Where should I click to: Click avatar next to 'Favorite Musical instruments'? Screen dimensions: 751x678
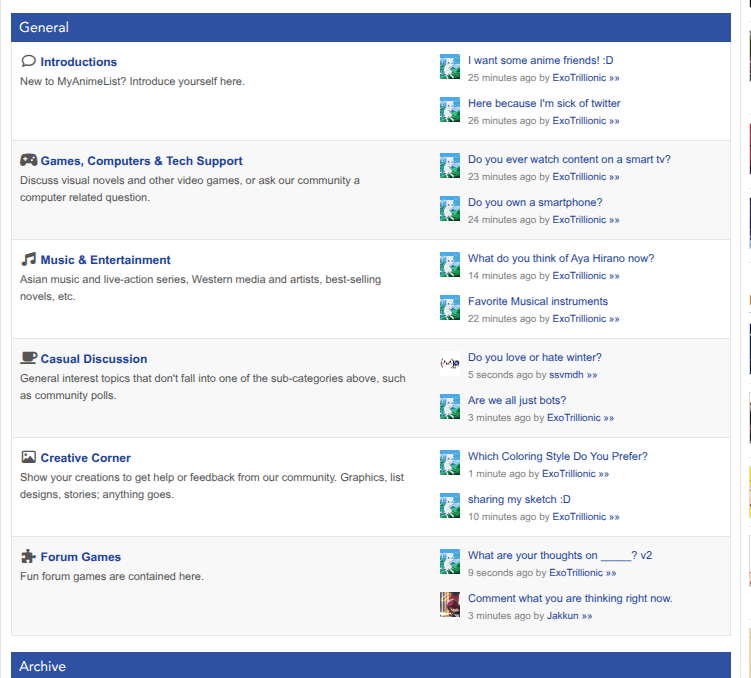point(450,307)
